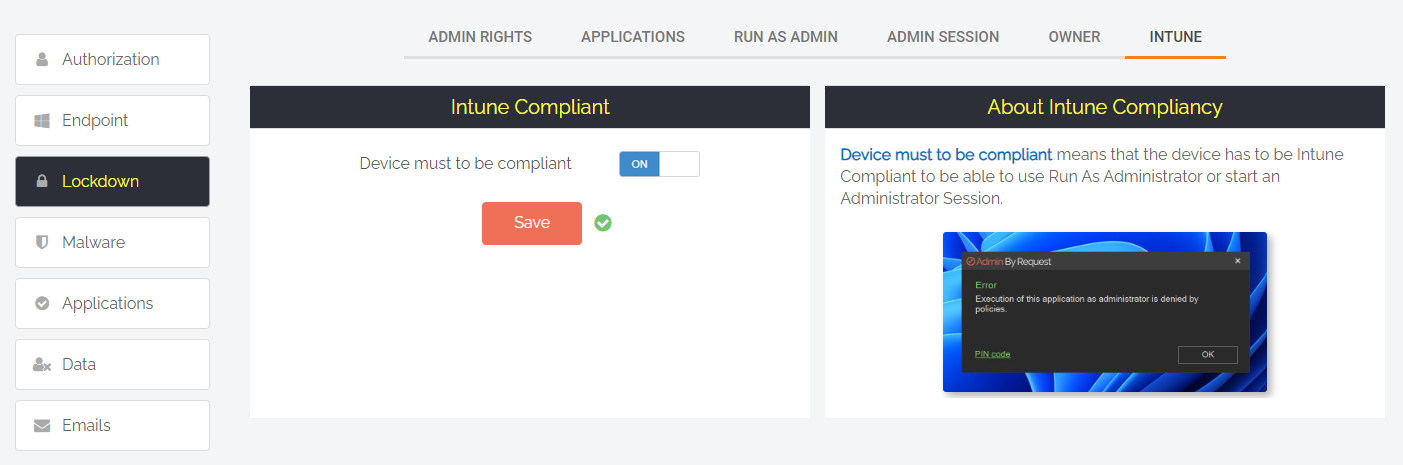Click the Emails envelope icon

[42, 426]
